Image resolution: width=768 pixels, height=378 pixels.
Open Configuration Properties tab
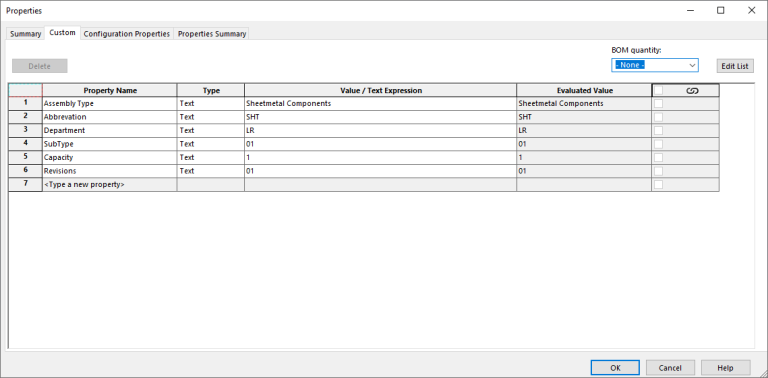pyautogui.click(x=127, y=34)
